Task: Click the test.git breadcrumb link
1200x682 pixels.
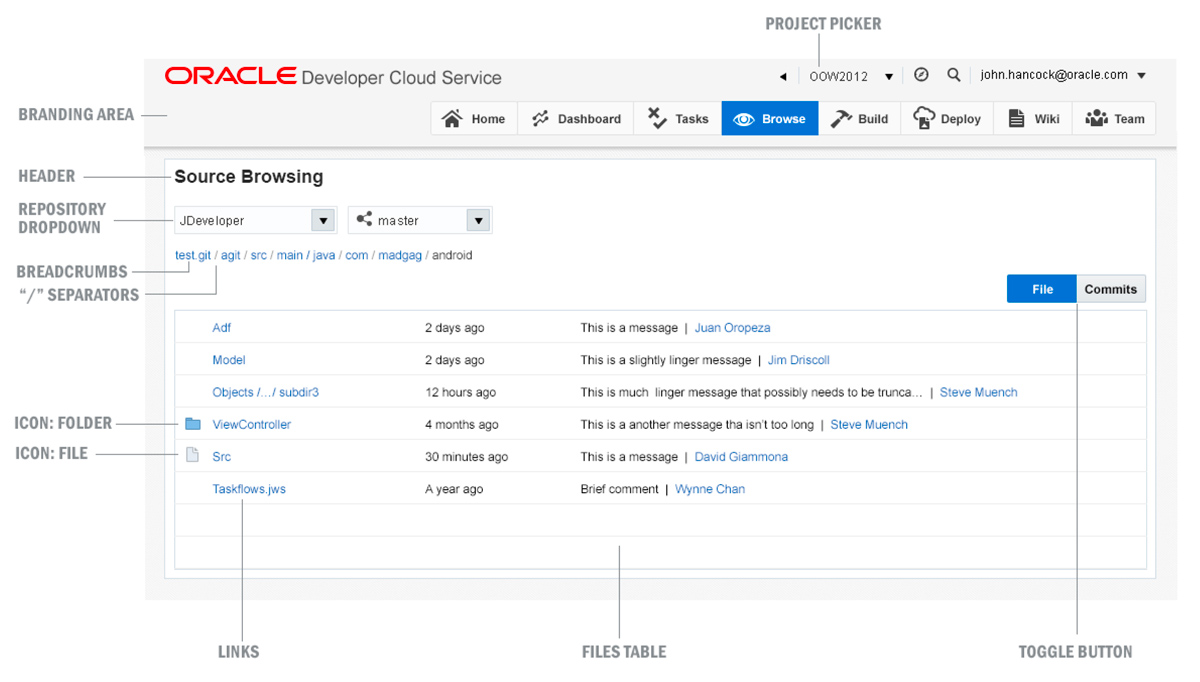Action: coord(193,255)
